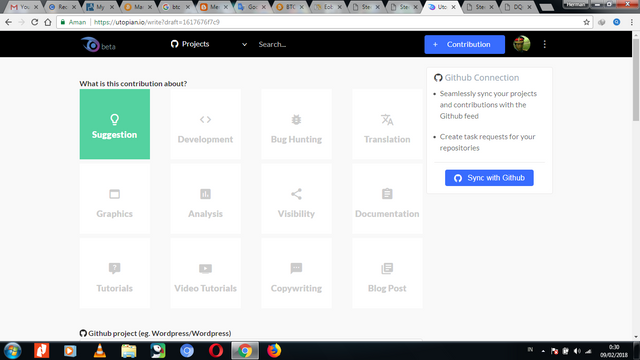Screen dimensions: 640x360
Task: Switch to the DQ browser tab
Action: [518, 7]
